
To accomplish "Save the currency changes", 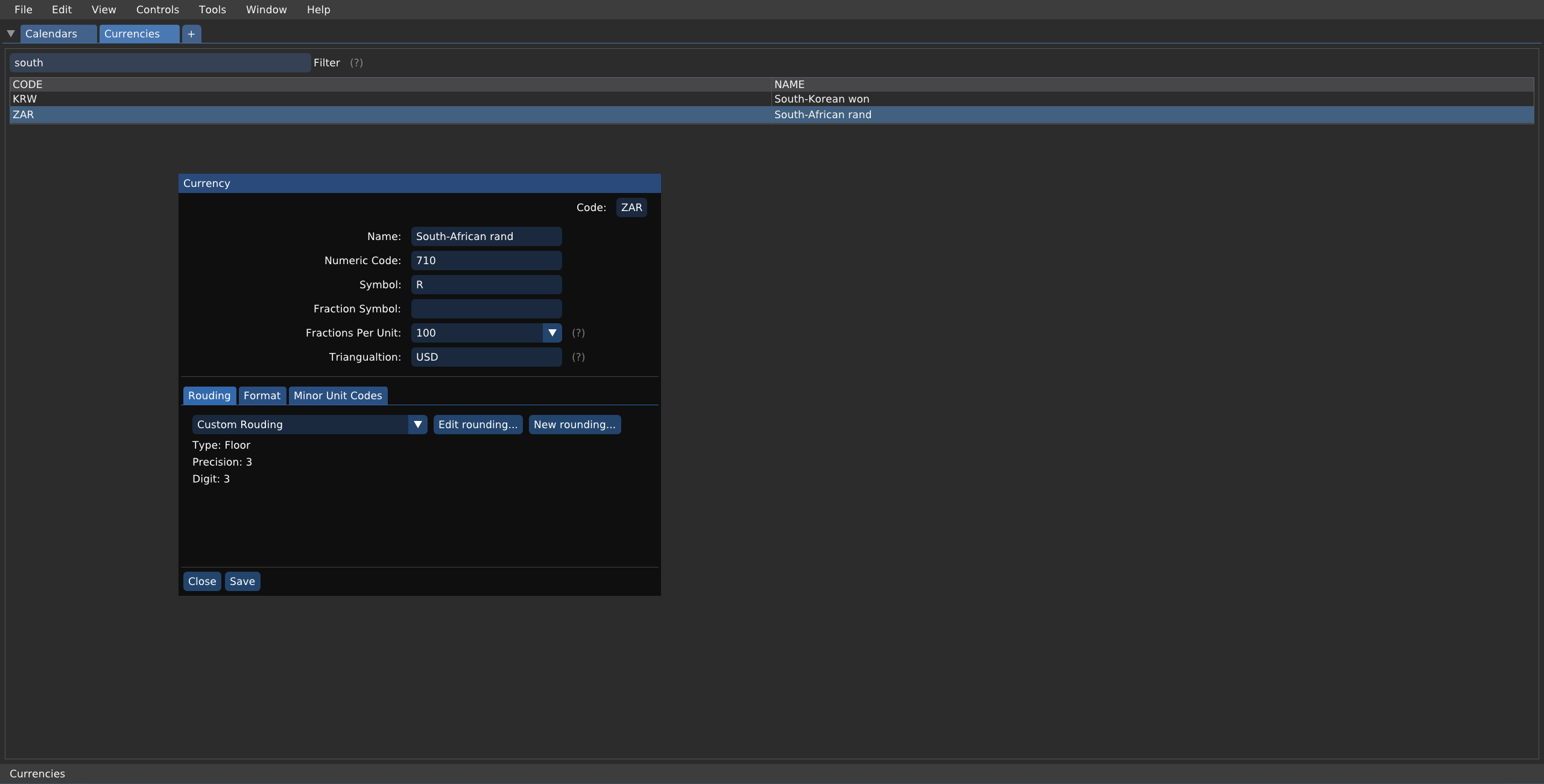I will click(242, 581).
